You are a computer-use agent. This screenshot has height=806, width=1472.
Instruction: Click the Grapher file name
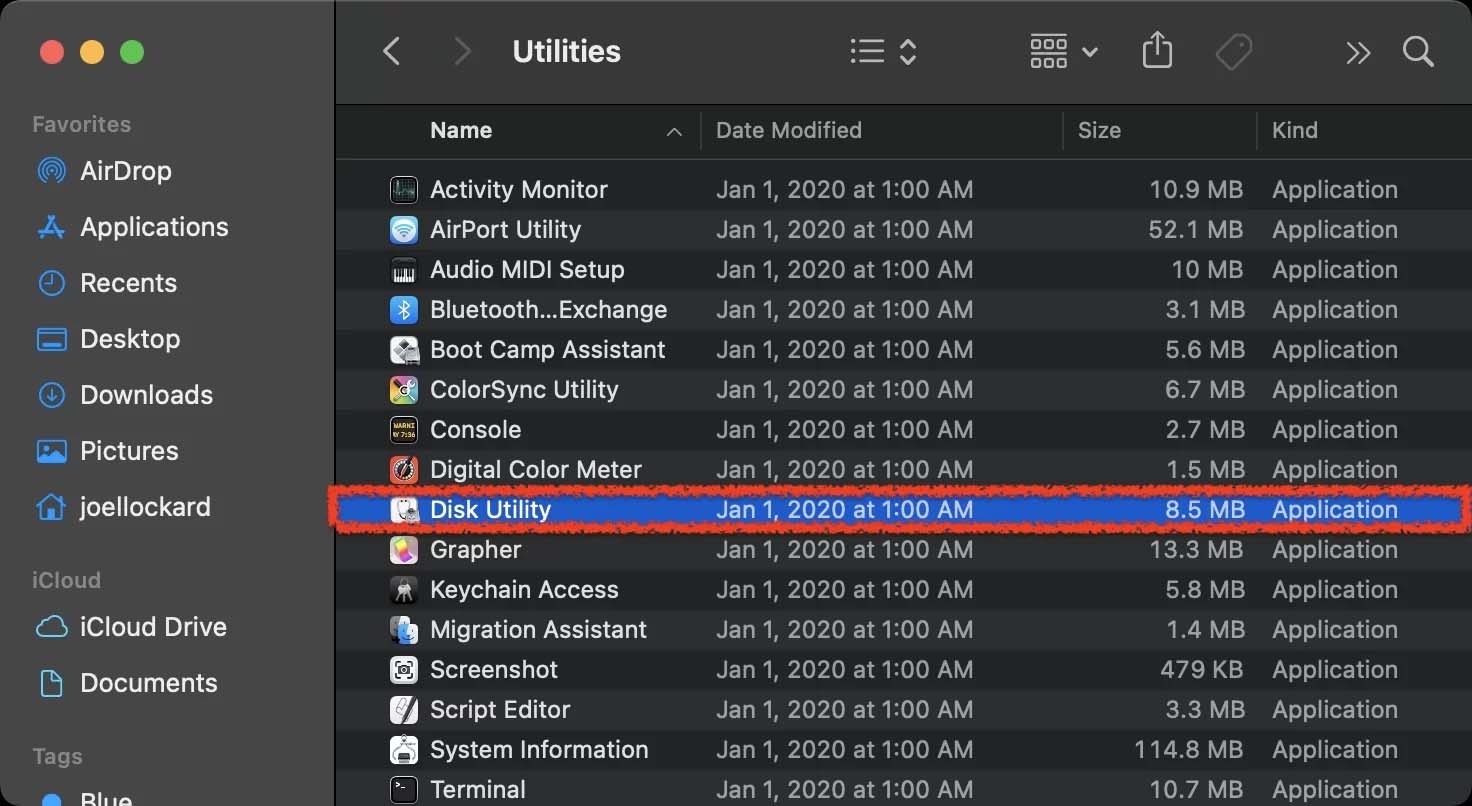(x=476, y=549)
